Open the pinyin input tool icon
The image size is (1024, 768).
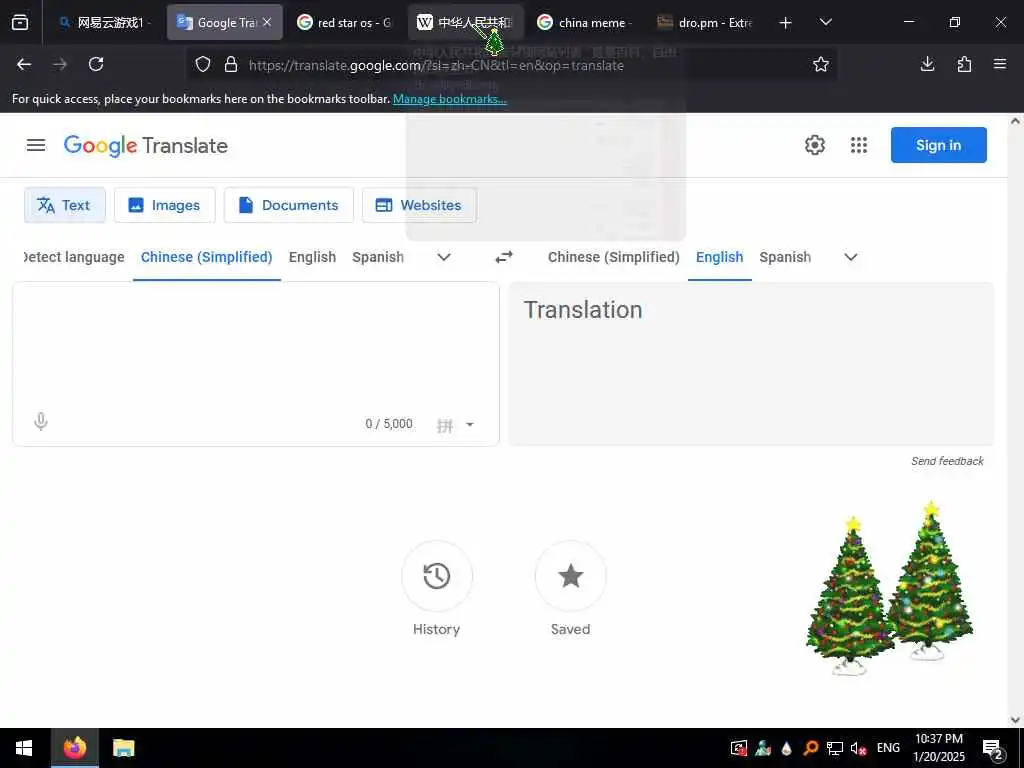tap(445, 426)
